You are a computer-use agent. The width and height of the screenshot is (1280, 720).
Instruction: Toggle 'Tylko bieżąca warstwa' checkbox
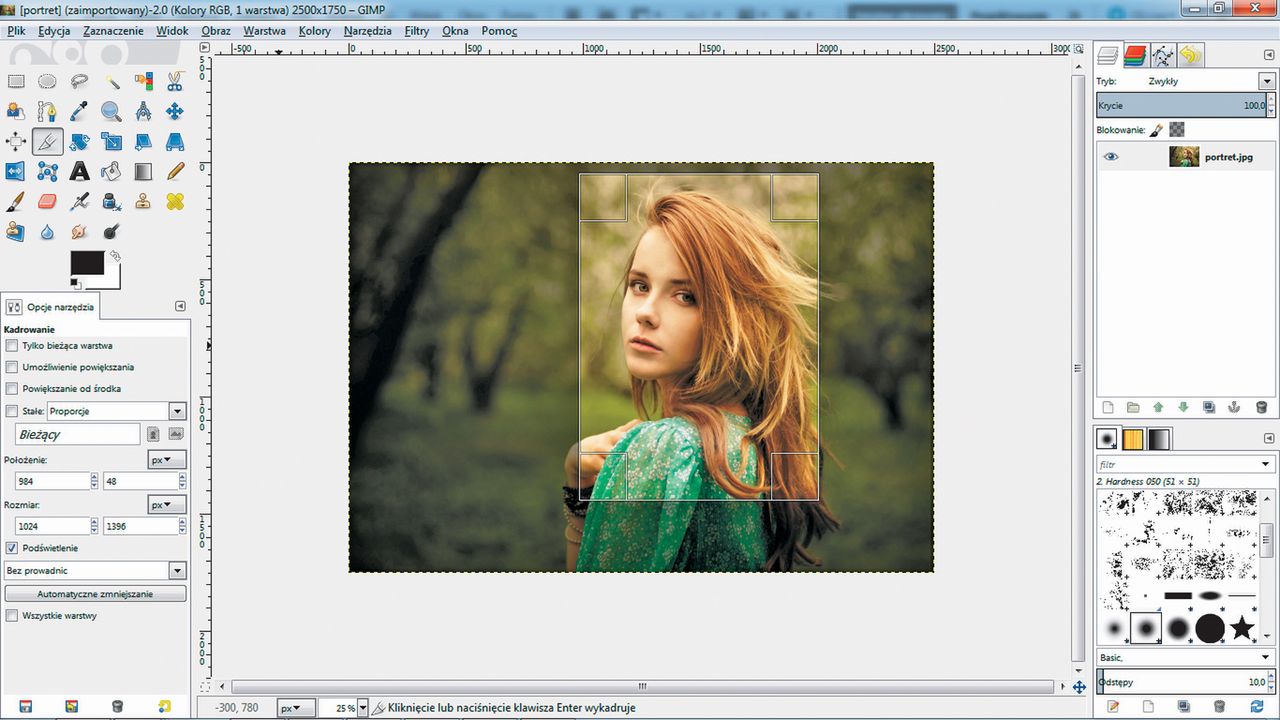12,346
